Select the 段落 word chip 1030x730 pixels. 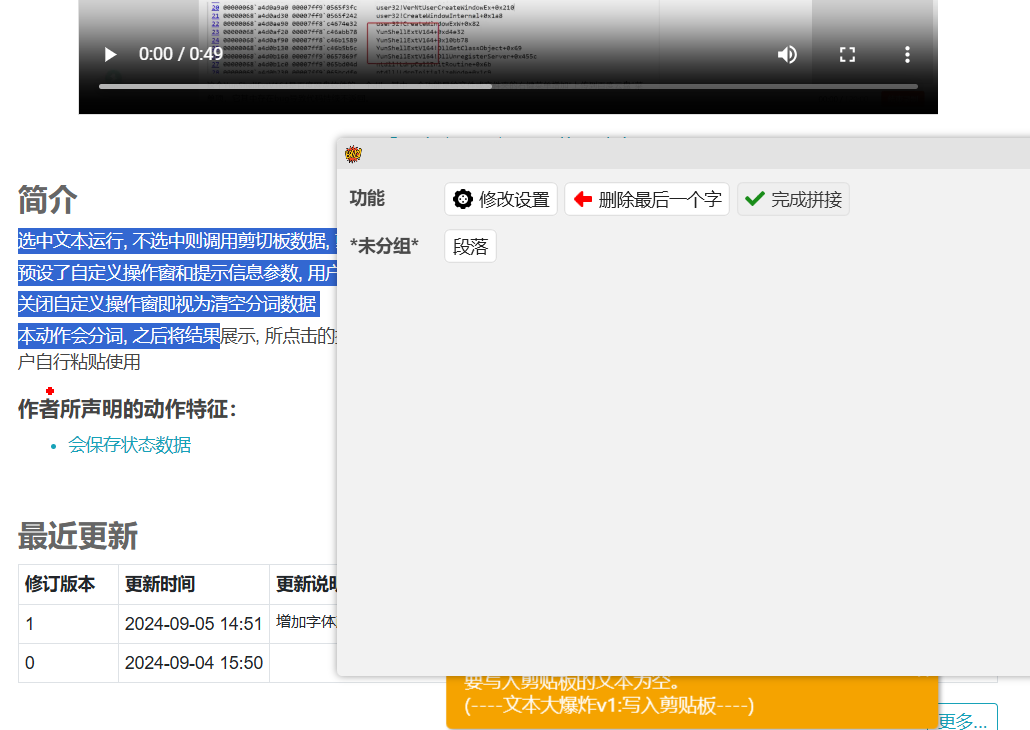pos(470,246)
